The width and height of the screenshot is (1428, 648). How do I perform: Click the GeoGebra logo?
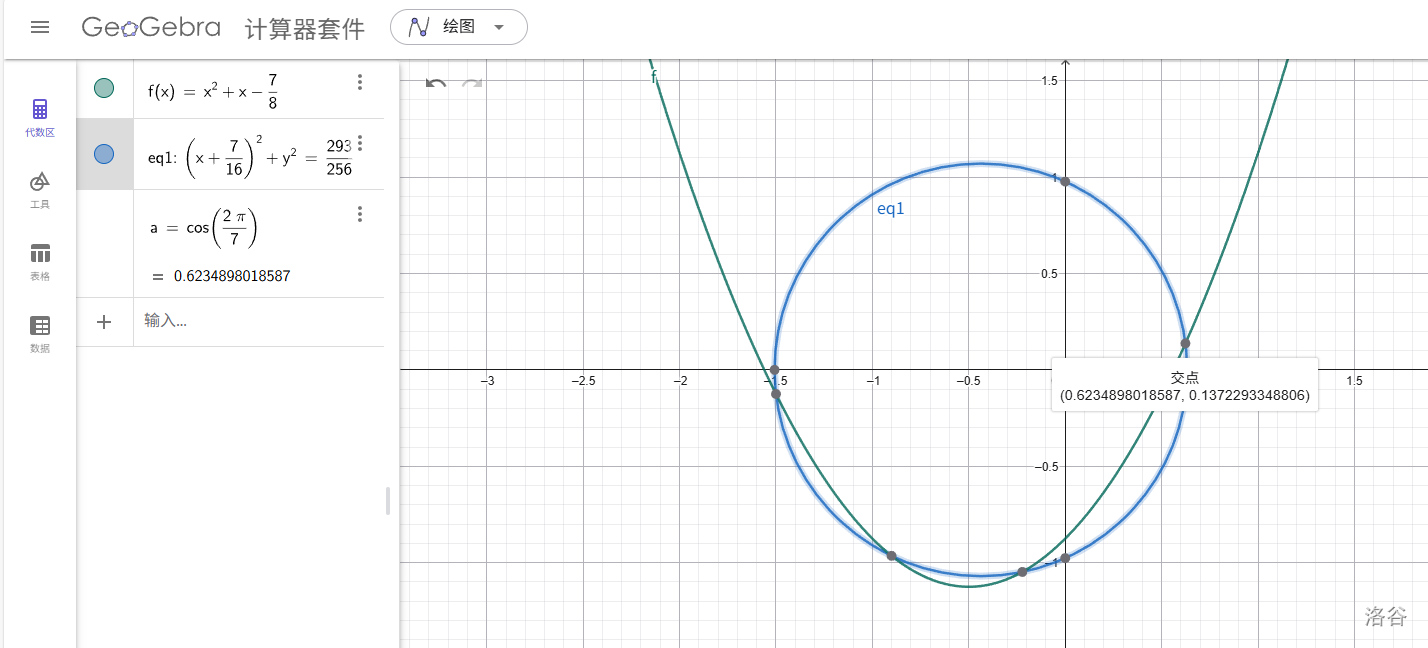pyautogui.click(x=151, y=27)
